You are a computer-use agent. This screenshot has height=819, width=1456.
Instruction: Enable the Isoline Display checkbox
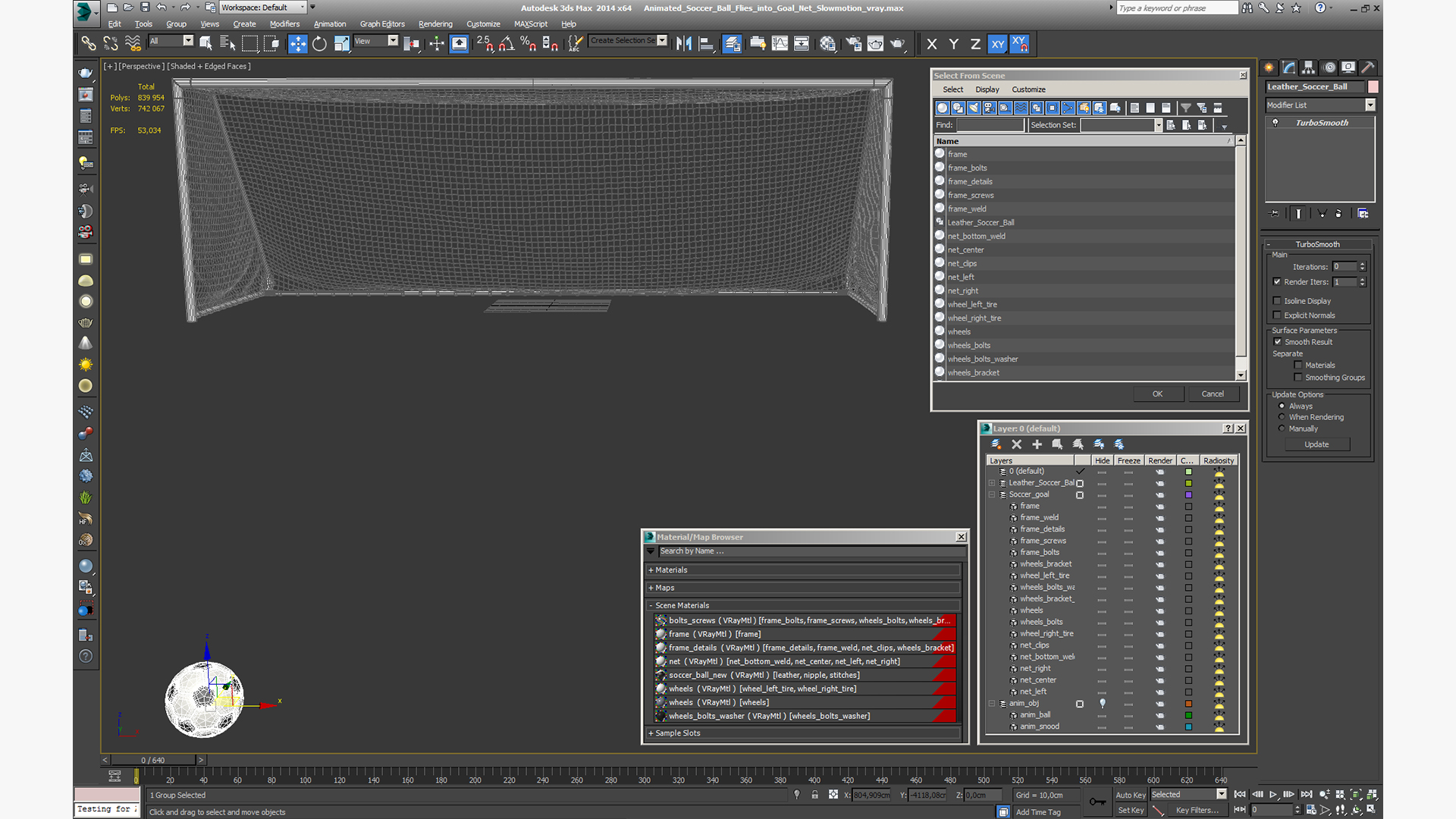pos(1277,301)
